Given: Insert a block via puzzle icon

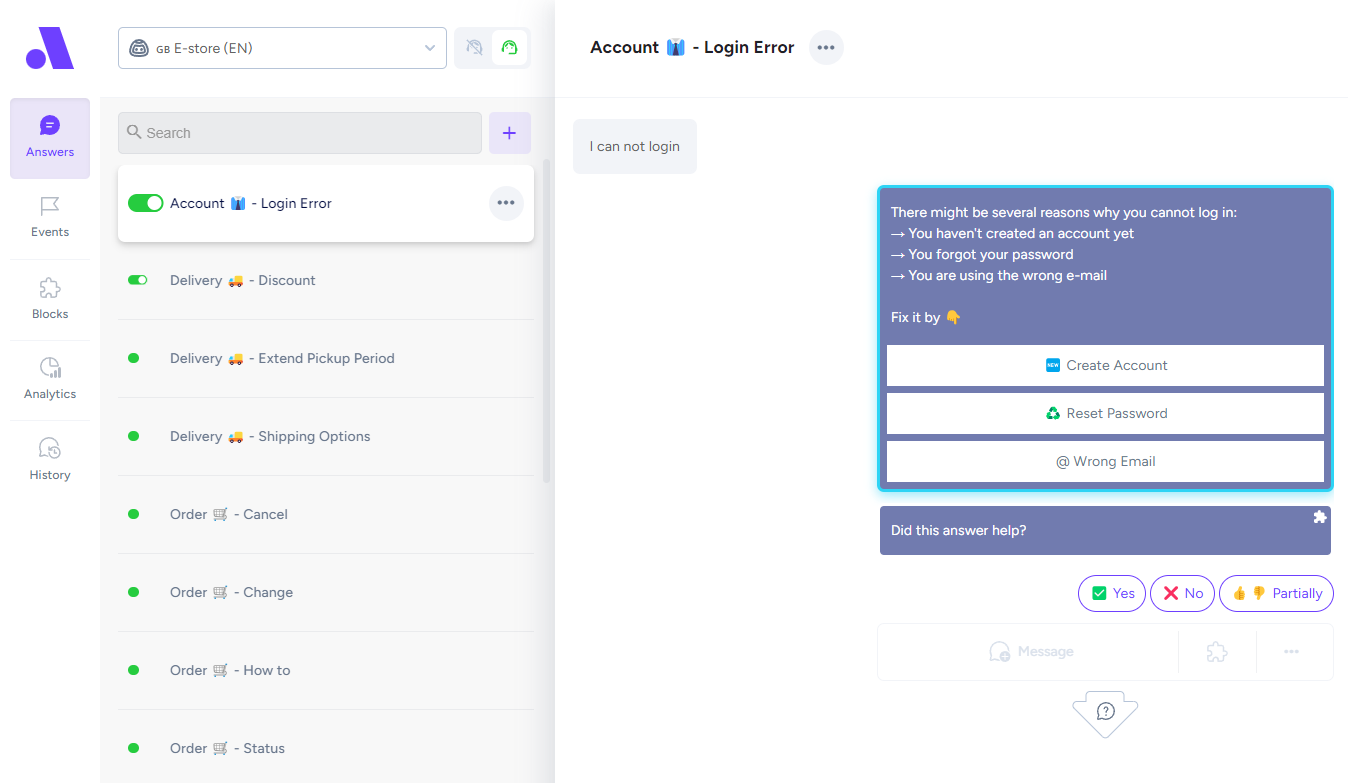Looking at the screenshot, I should (1217, 652).
